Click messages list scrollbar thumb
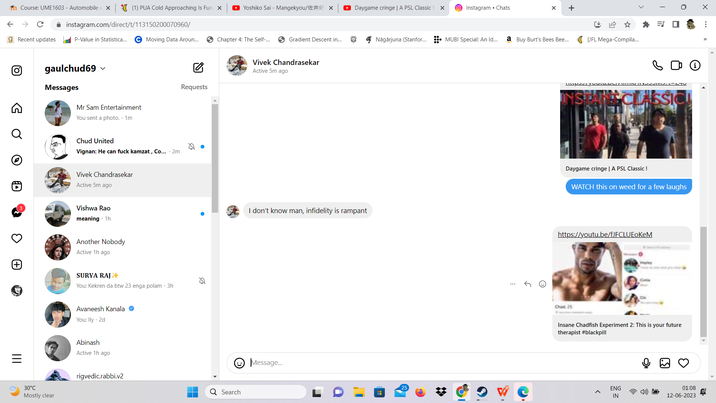716x403 pixels. click(215, 158)
